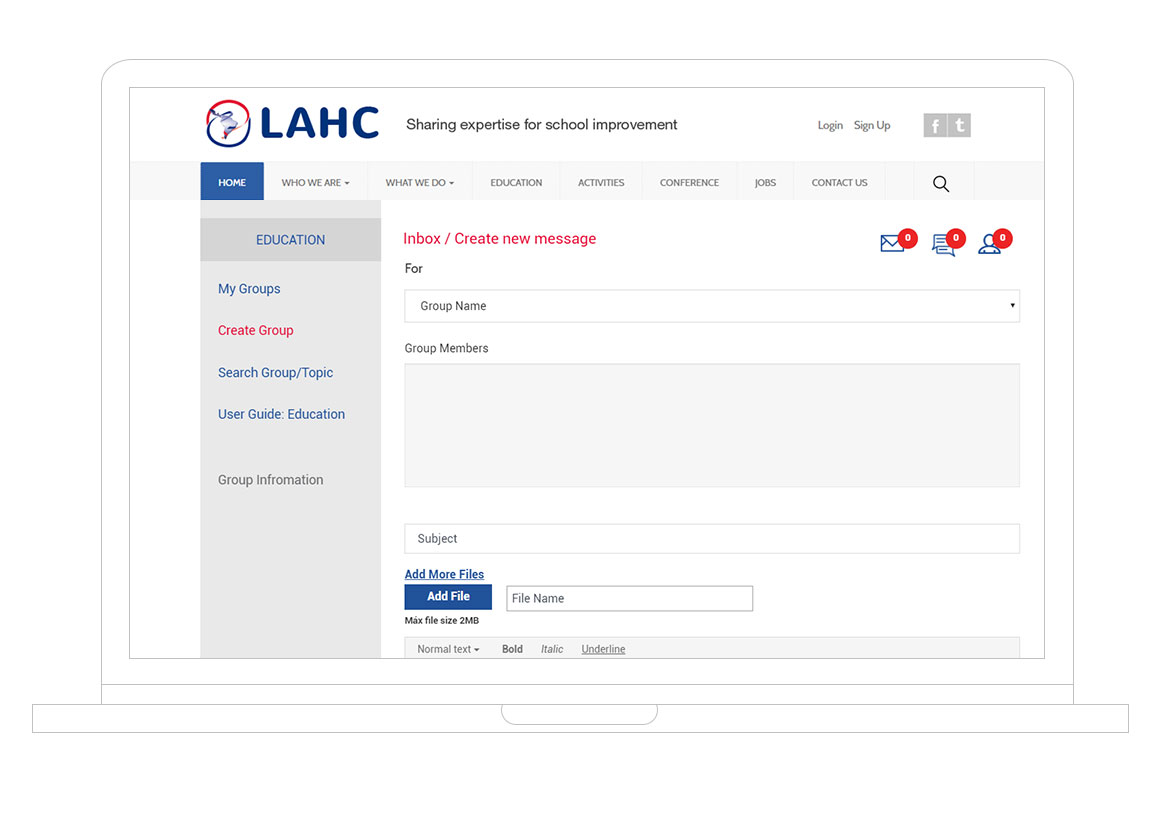Open the Jobs menu item
The width and height of the screenshot is (1156, 830).
pyautogui.click(x=765, y=183)
